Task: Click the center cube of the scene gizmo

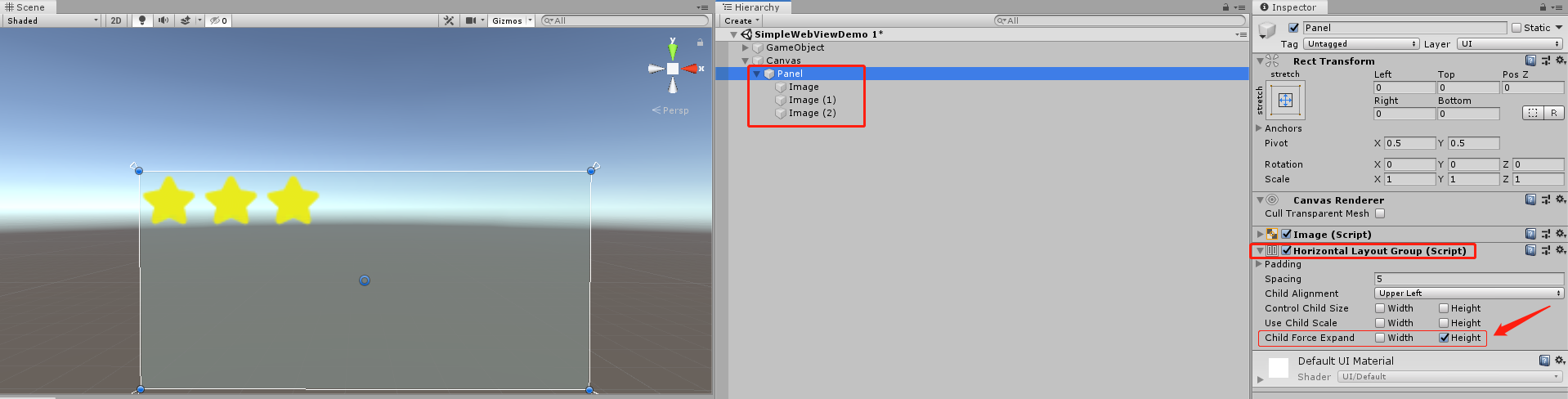Action: (x=673, y=69)
